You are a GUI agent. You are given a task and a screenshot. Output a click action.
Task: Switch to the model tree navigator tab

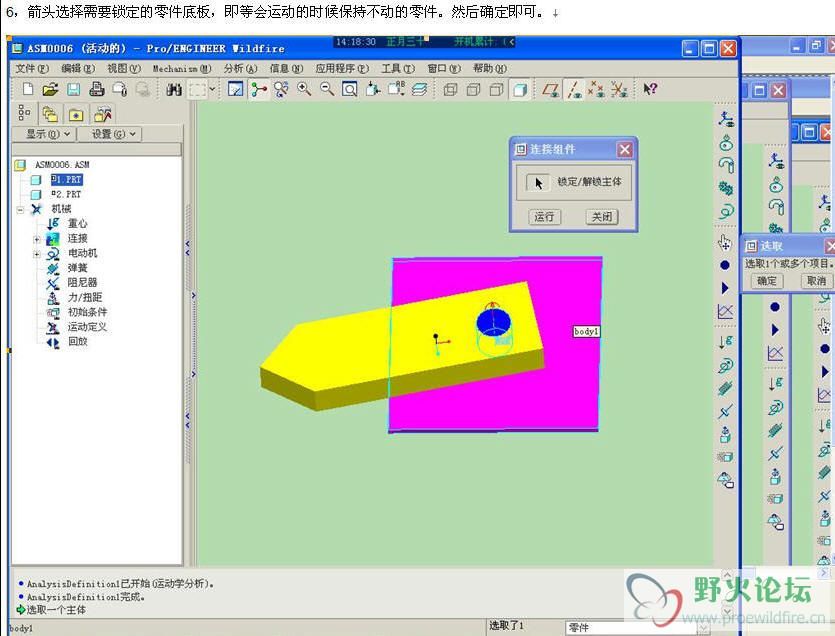tap(25, 113)
